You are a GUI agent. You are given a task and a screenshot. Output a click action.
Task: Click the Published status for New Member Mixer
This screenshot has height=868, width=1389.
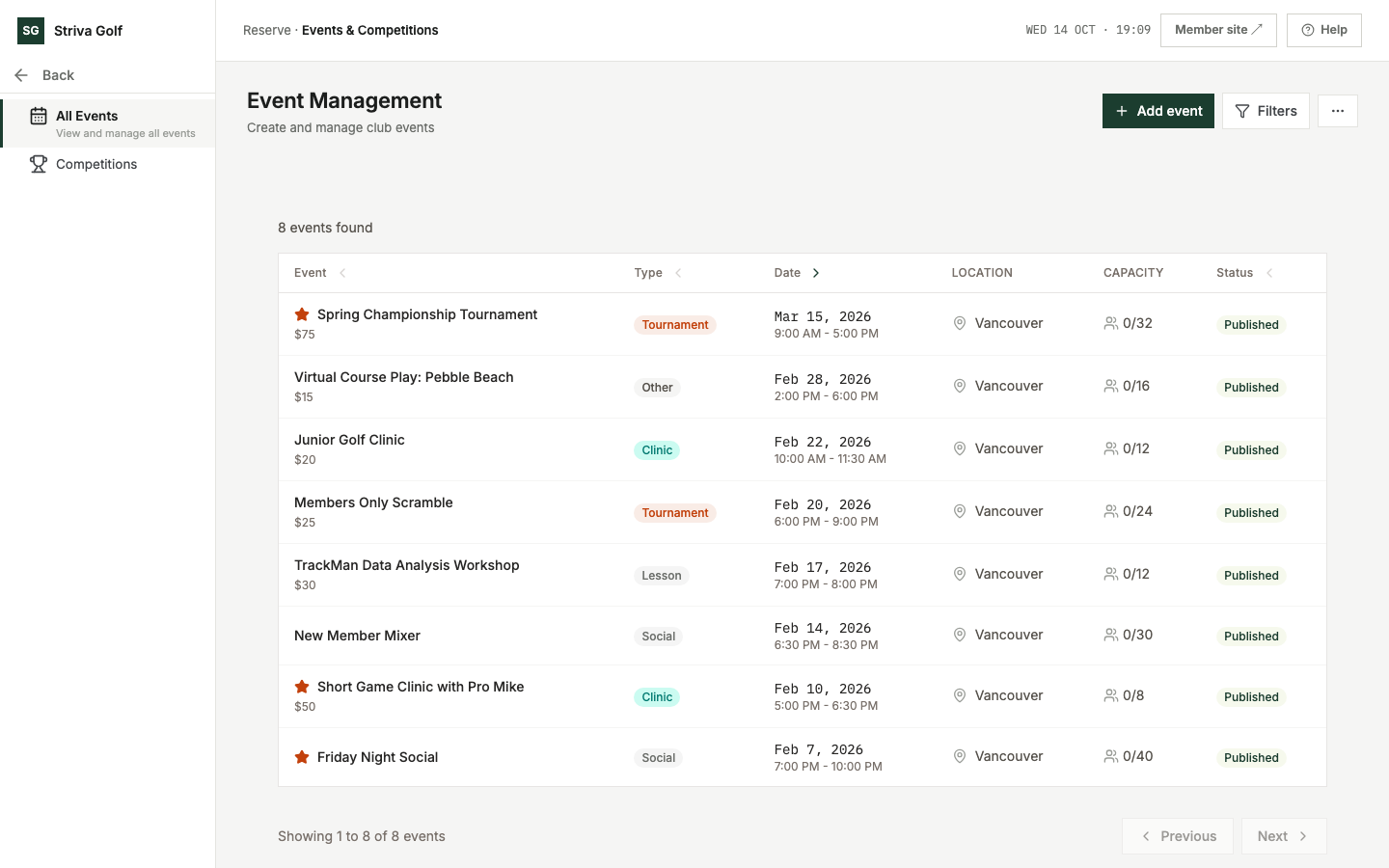click(1251, 637)
